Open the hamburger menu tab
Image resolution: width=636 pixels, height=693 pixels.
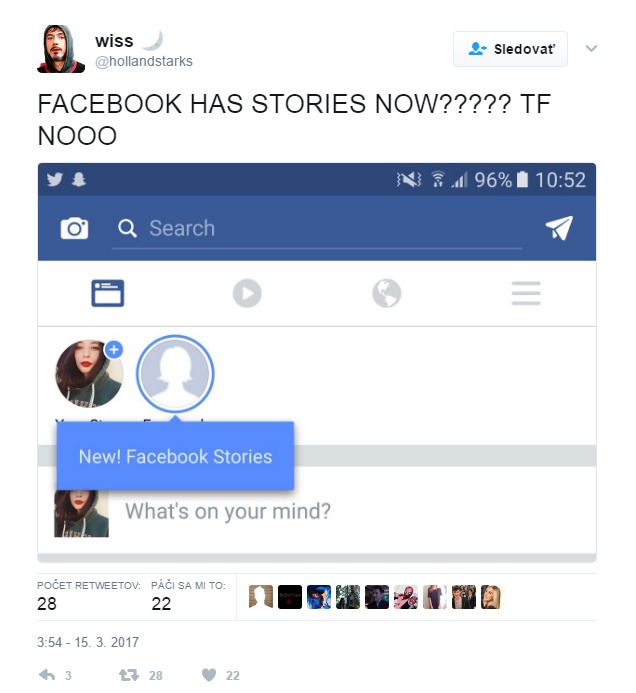(526, 293)
